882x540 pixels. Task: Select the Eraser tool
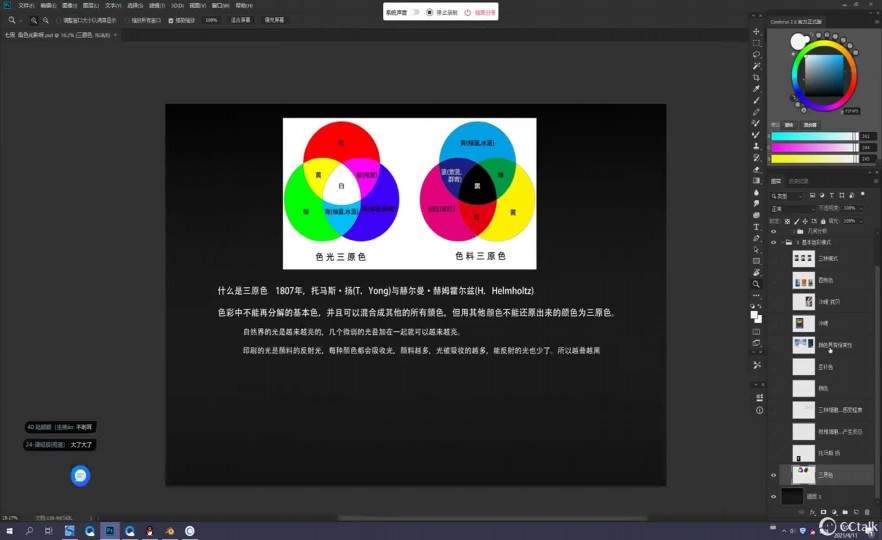click(x=757, y=169)
